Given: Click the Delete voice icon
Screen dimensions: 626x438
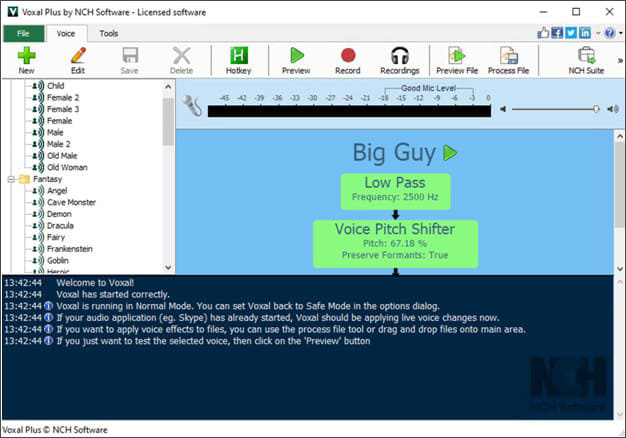Looking at the screenshot, I should [x=181, y=61].
